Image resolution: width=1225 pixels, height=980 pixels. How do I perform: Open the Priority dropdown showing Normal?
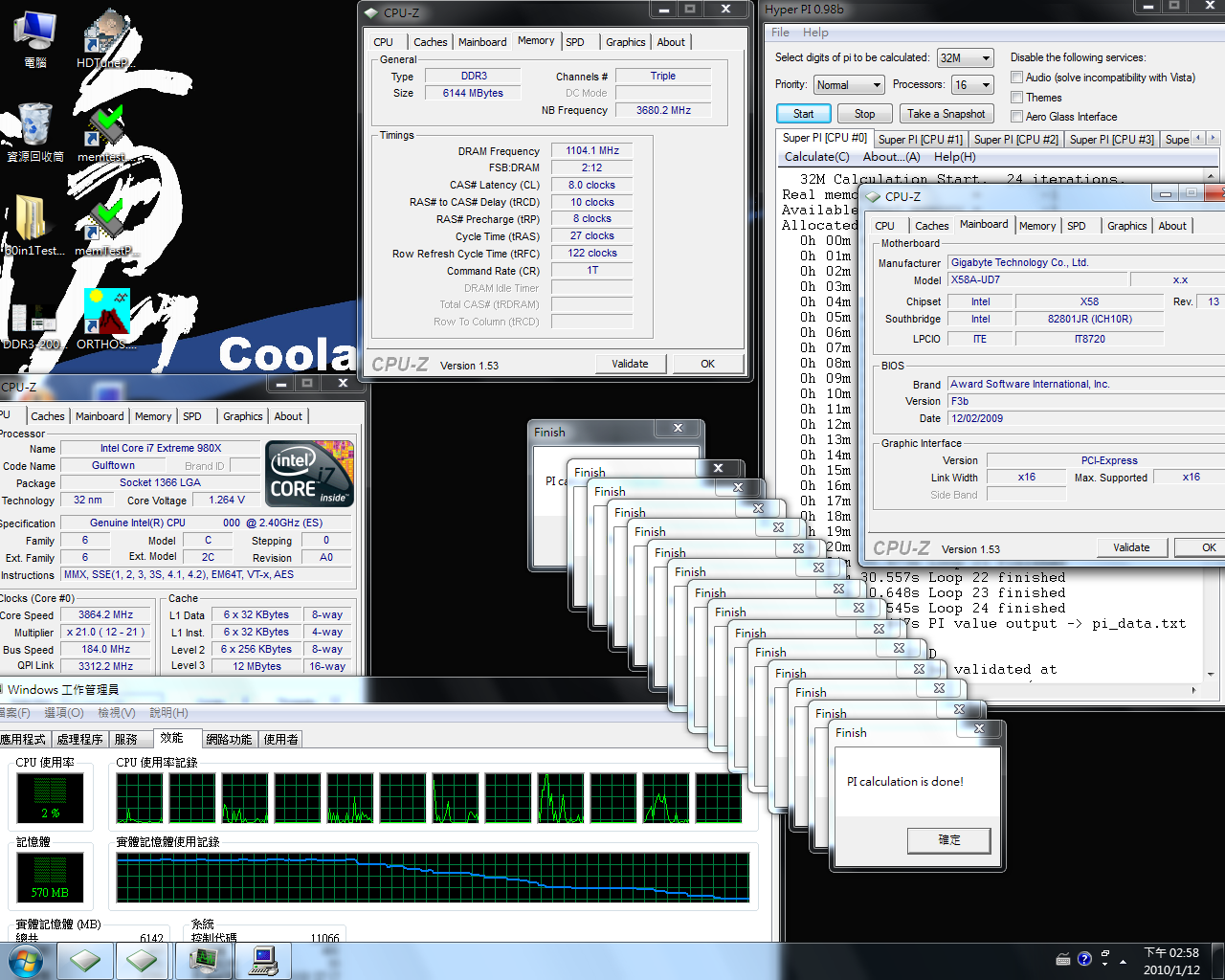[849, 85]
